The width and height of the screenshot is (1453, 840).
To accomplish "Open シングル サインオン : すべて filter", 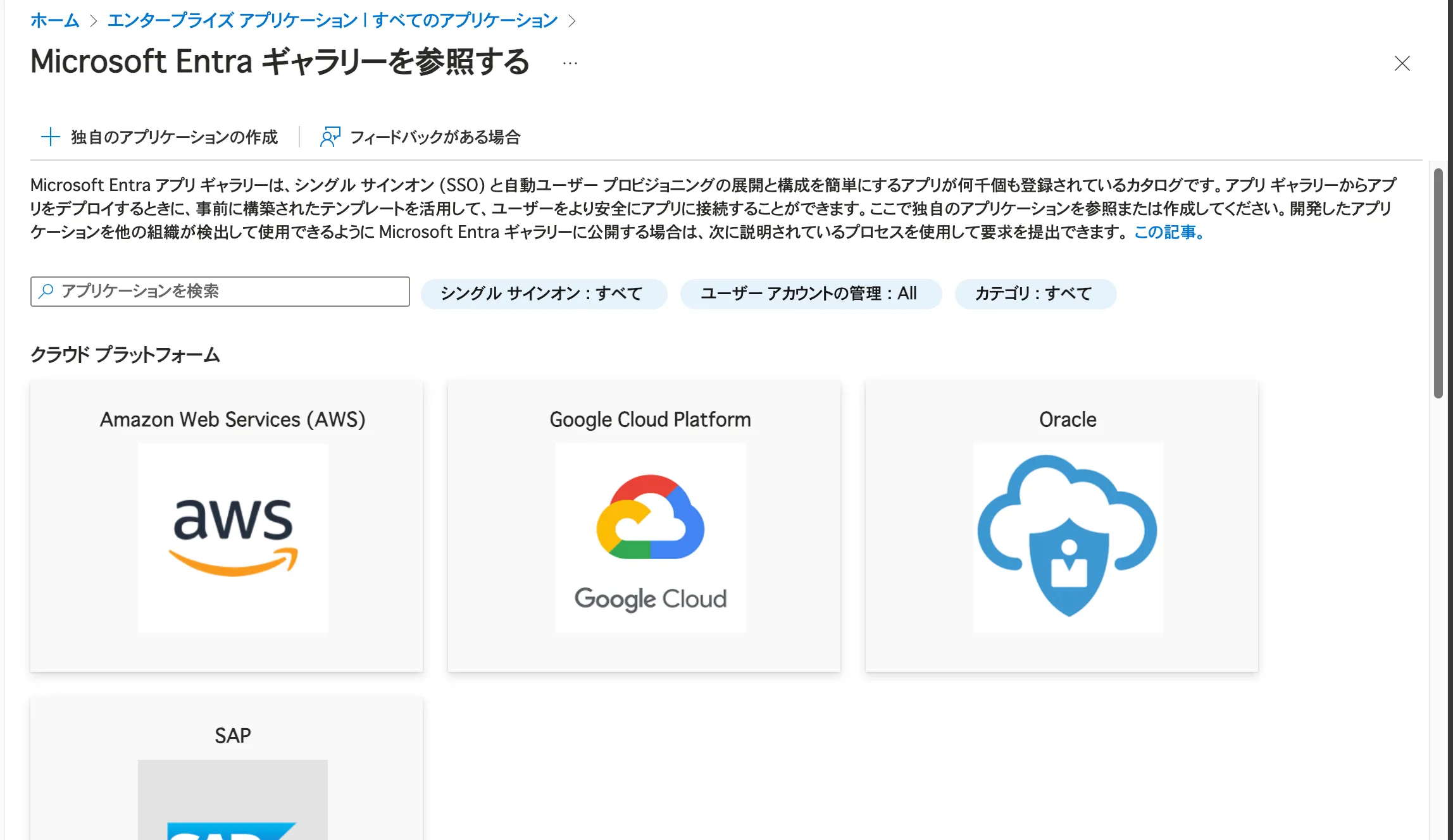I will [x=544, y=293].
